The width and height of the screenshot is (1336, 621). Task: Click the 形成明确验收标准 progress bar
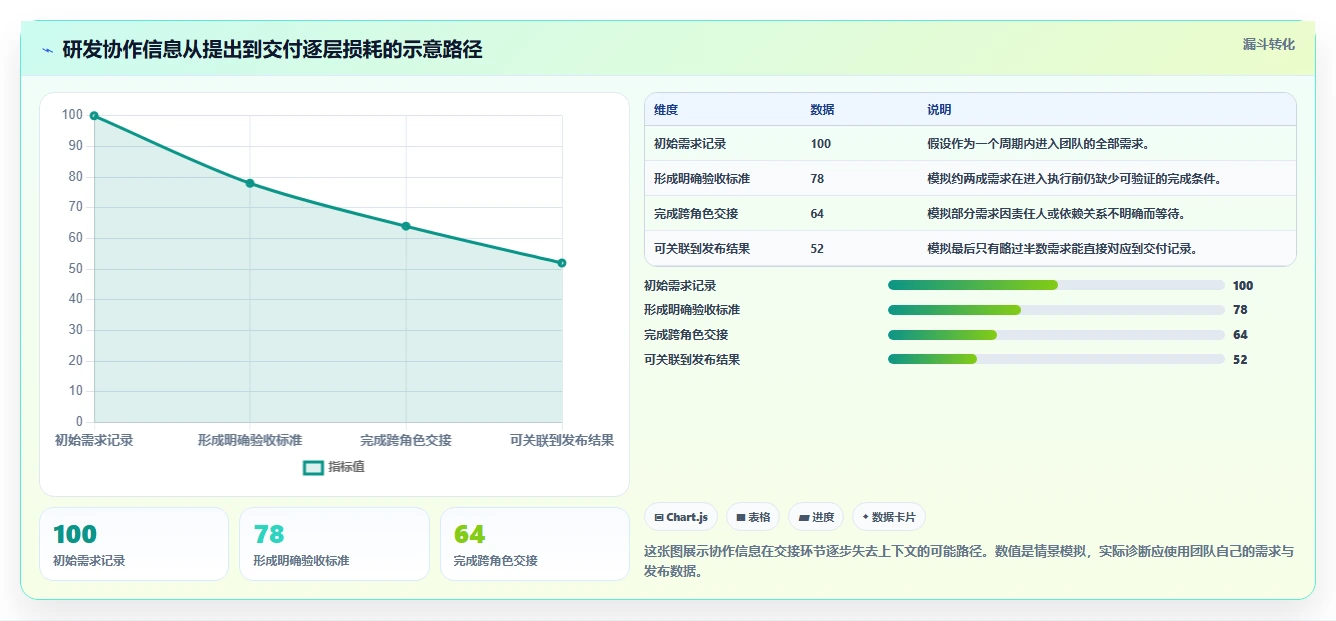[x=1056, y=310]
